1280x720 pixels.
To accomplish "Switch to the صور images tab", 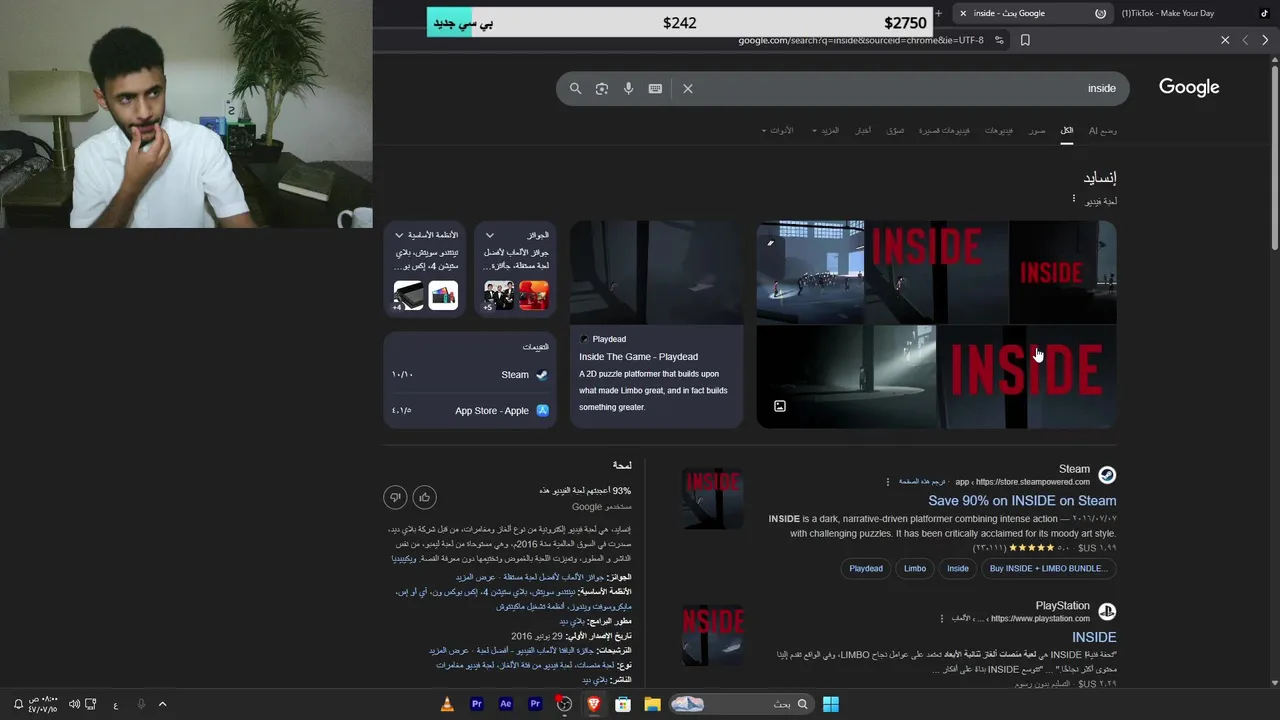I will click(x=1037, y=131).
